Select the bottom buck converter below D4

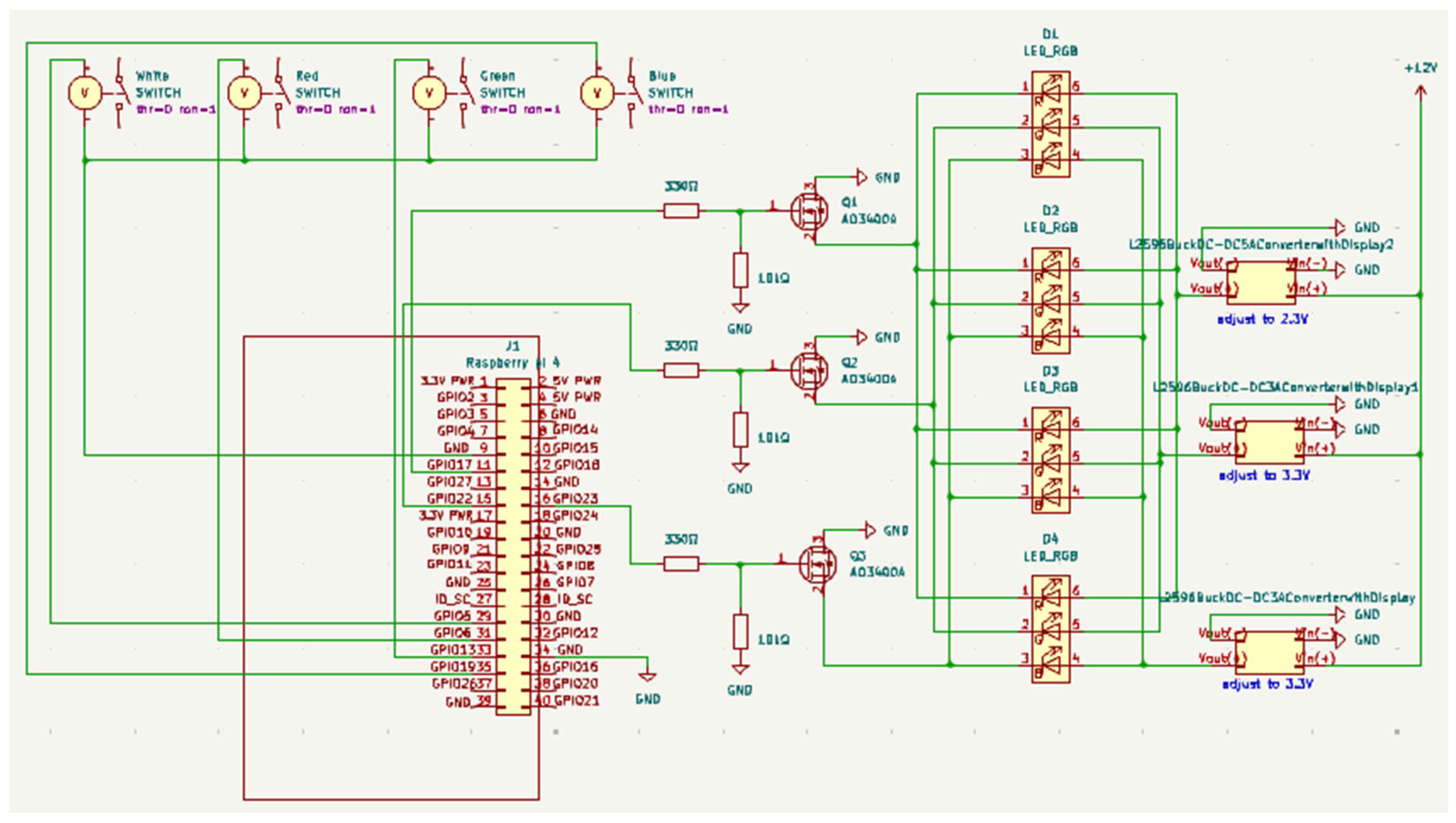click(1270, 652)
